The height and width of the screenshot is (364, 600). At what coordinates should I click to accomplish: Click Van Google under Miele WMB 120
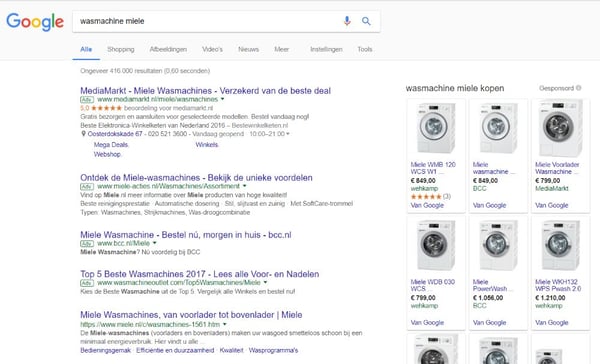pyautogui.click(x=427, y=206)
